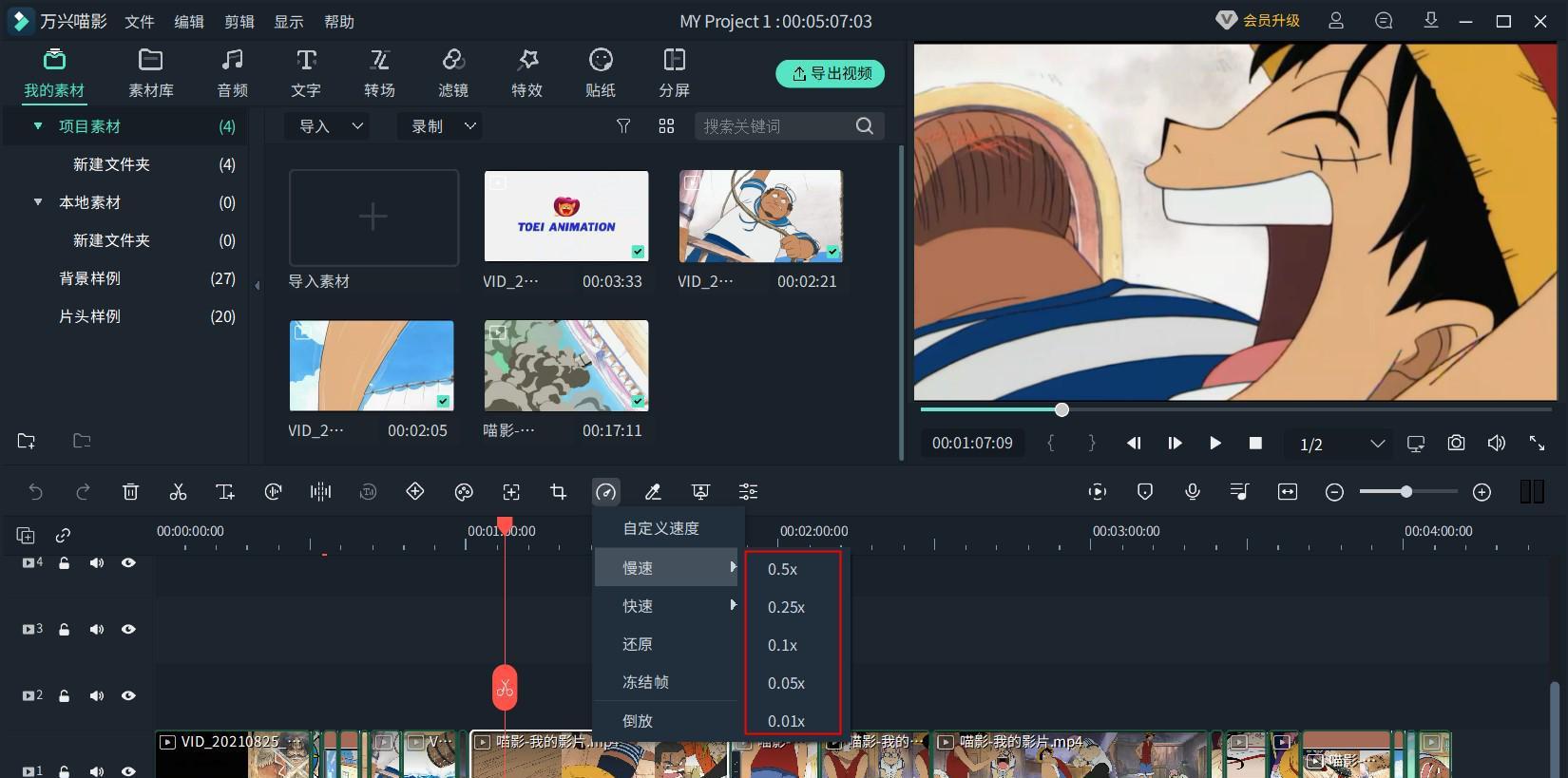Viewport: 1568px width, 778px height.
Task: Click the timeline zoom slider handle
Action: (x=1405, y=491)
